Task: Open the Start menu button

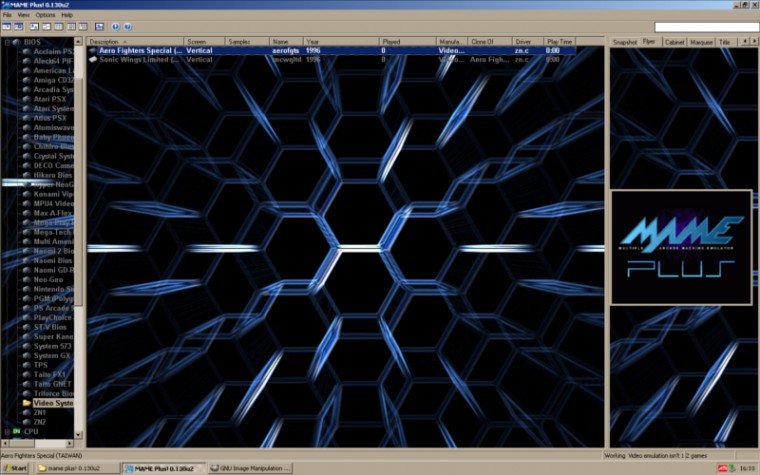Action: 15,468
